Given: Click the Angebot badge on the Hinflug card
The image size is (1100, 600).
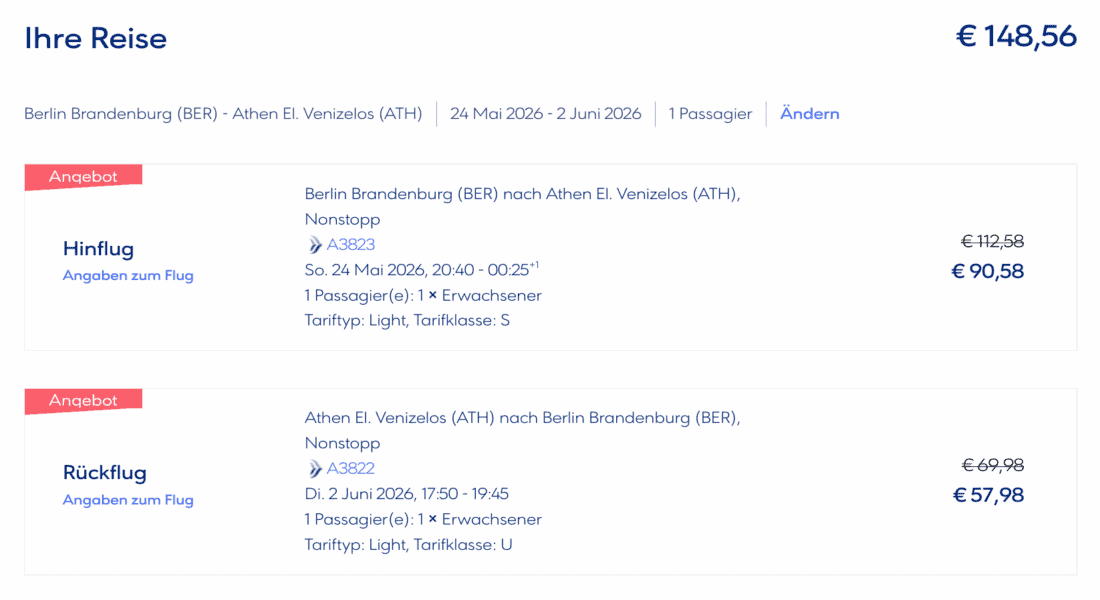Looking at the screenshot, I should point(84,177).
